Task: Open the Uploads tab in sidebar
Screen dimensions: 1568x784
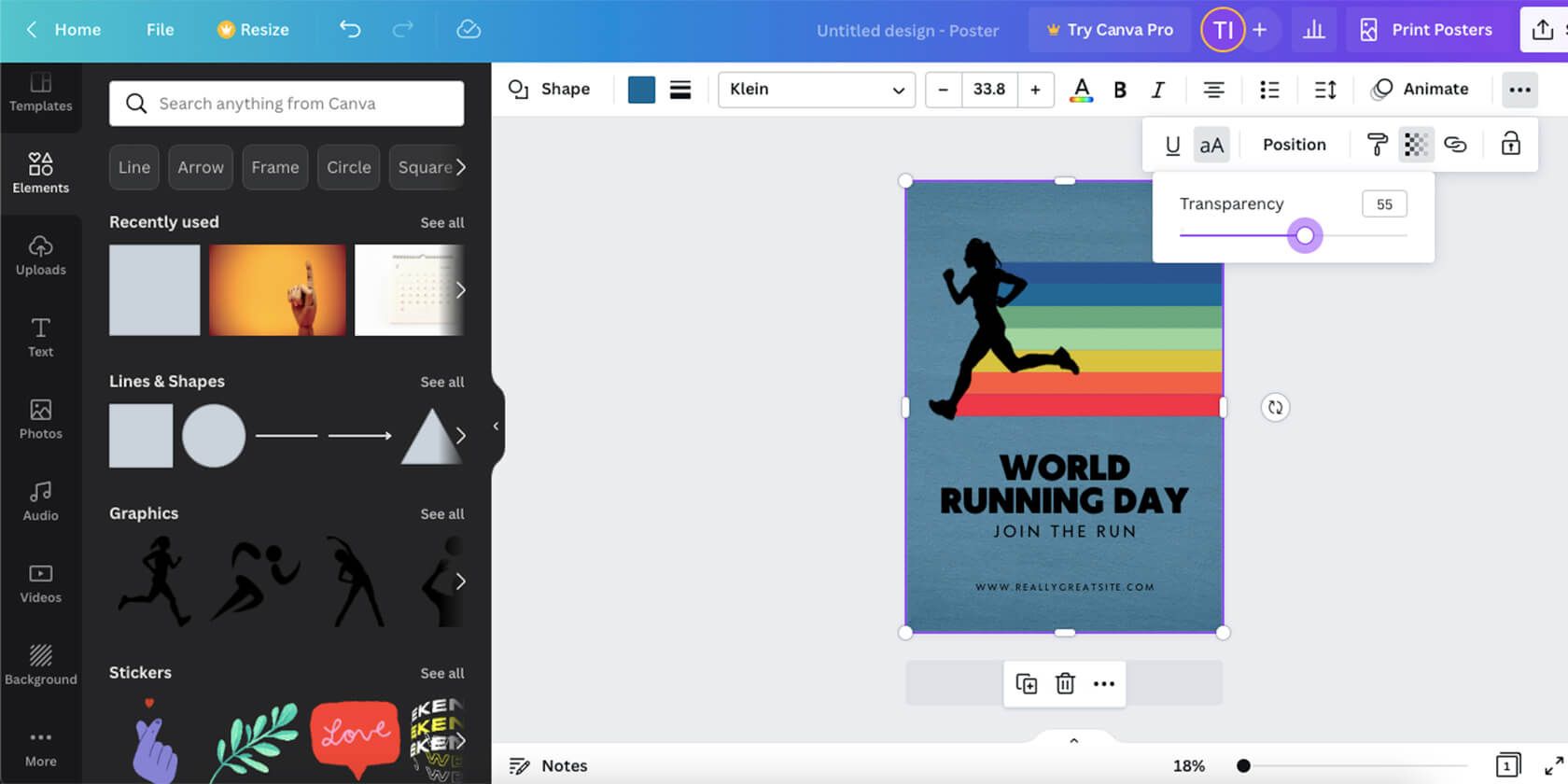Action: pyautogui.click(x=41, y=255)
